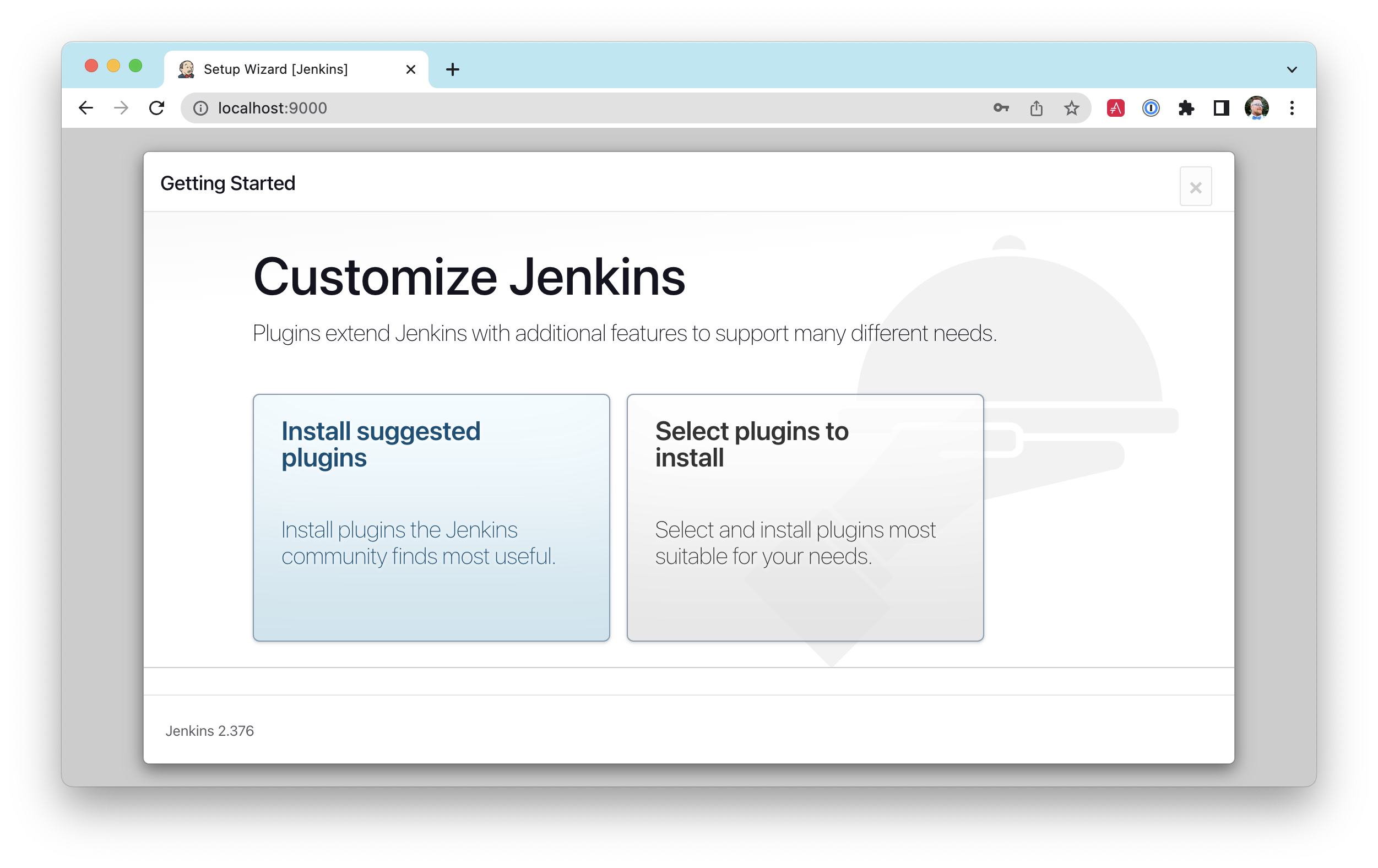Open saved passwords key icon
This screenshot has width=1378, height=868.
click(x=1001, y=107)
